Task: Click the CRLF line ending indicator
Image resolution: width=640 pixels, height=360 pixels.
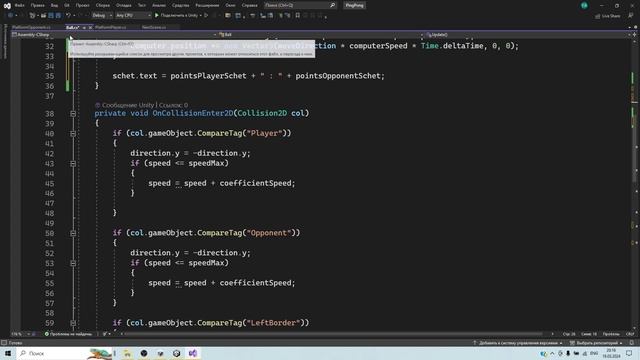Action: click(630, 334)
